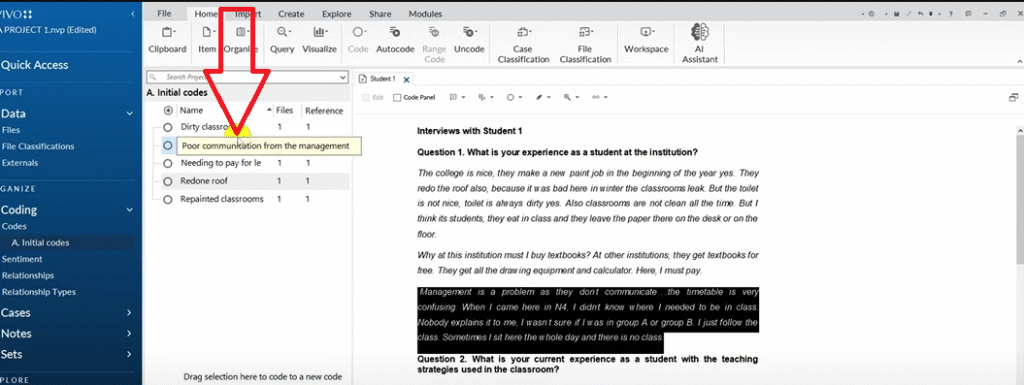The width and height of the screenshot is (1024, 385).
Task: Click the zoom magnifier icon in the document toolbar
Action: click(x=568, y=97)
